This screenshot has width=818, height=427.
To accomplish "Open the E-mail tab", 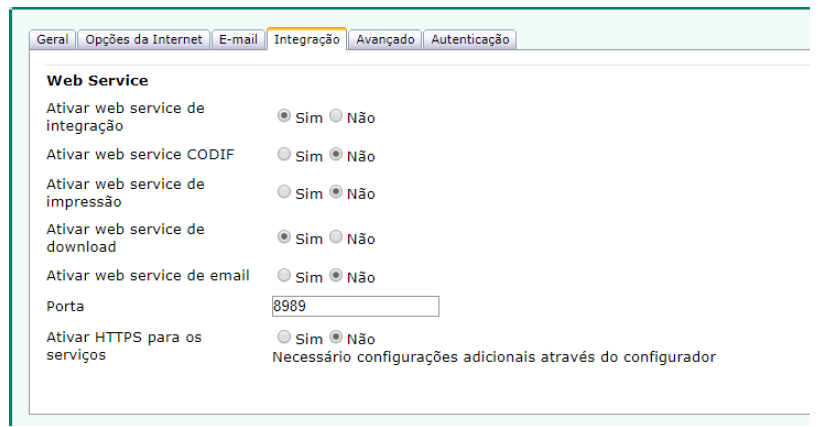I will click(x=238, y=40).
